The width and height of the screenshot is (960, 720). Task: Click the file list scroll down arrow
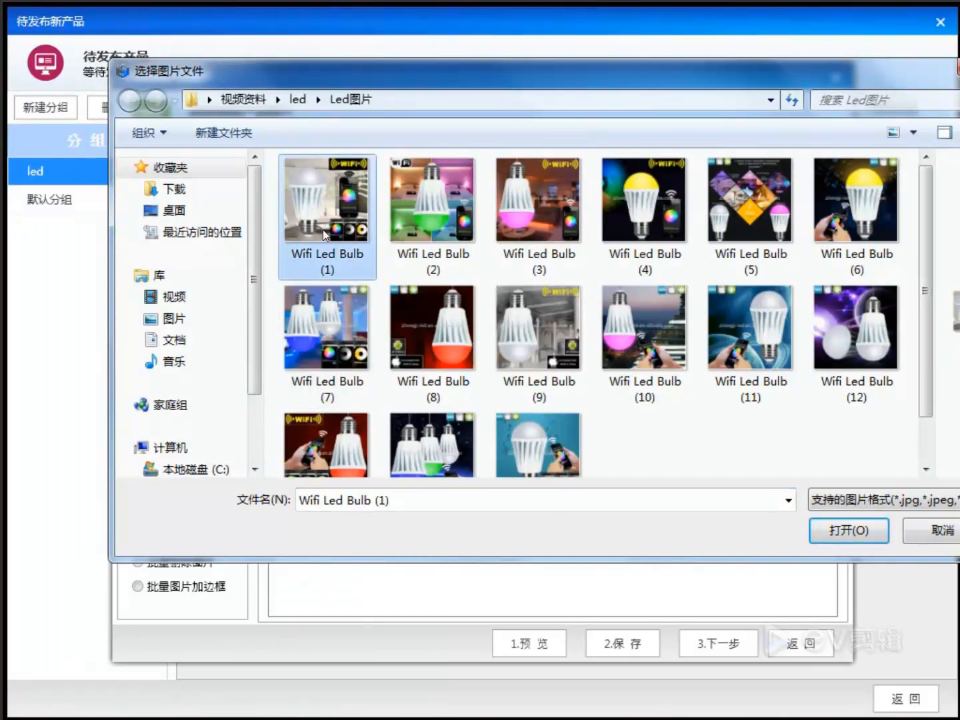[926, 470]
